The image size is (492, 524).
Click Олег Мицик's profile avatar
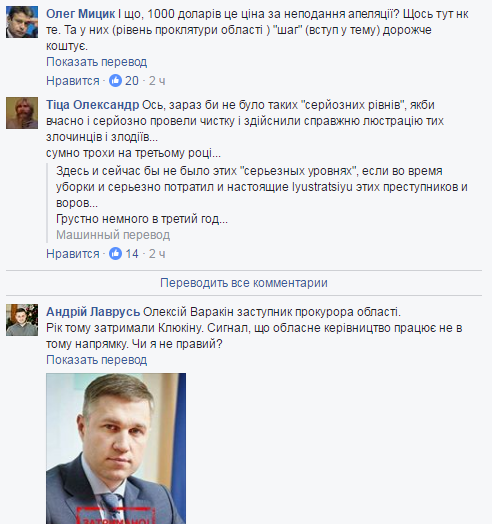pyautogui.click(x=22, y=22)
